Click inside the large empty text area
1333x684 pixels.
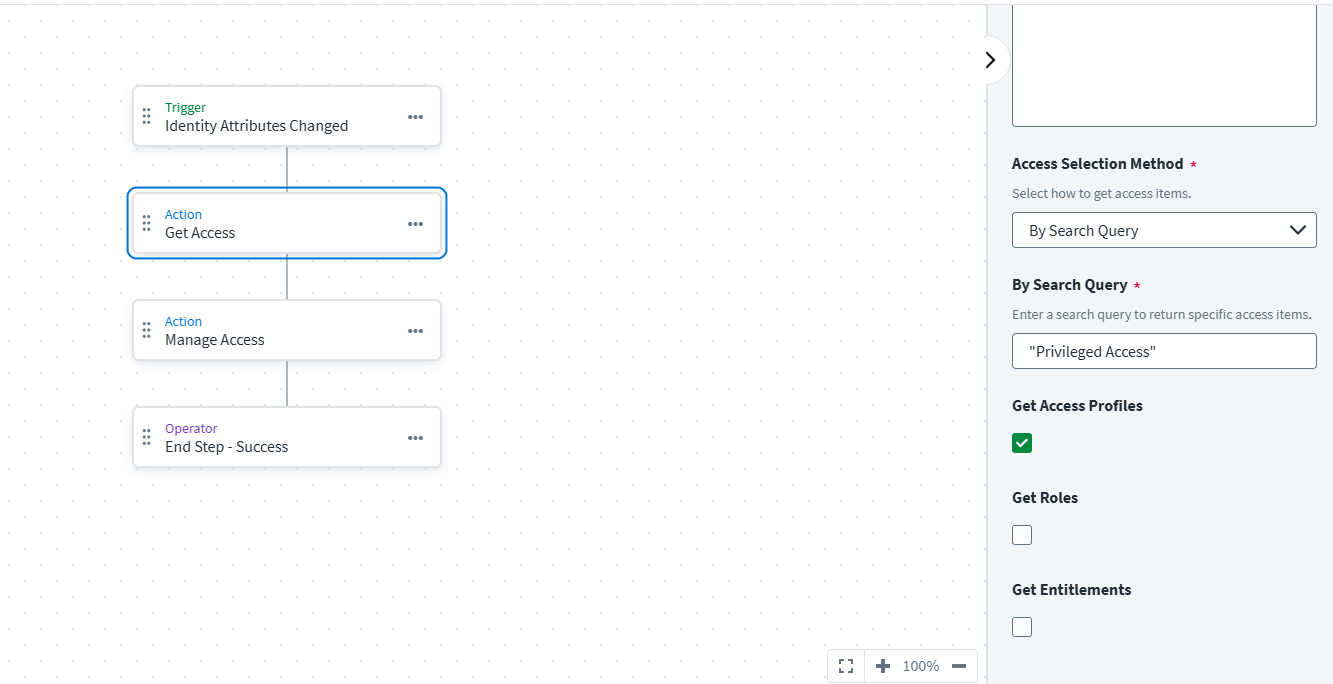point(1164,65)
